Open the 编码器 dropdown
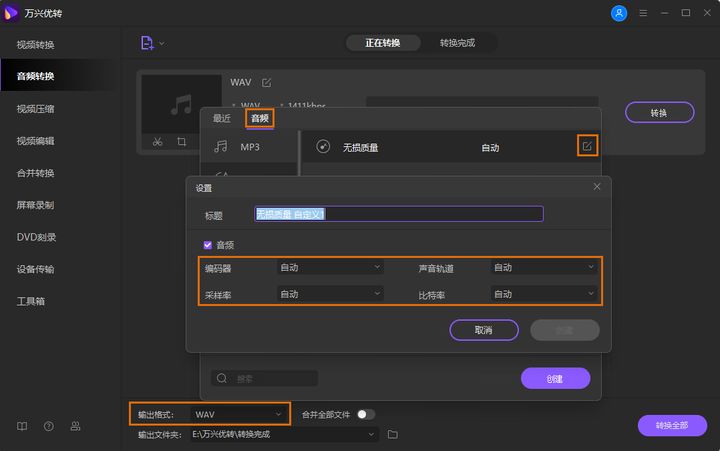This screenshot has width=720, height=451. pyautogui.click(x=330, y=267)
